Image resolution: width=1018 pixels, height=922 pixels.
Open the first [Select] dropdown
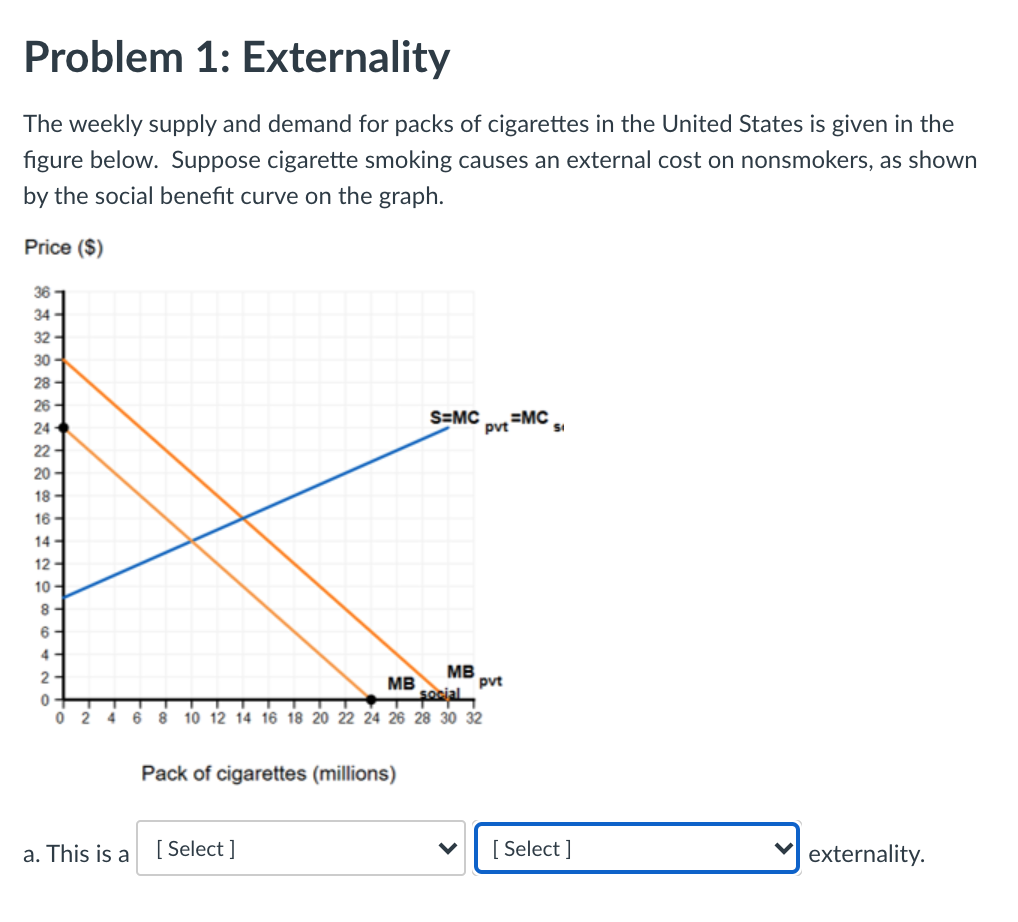point(300,849)
